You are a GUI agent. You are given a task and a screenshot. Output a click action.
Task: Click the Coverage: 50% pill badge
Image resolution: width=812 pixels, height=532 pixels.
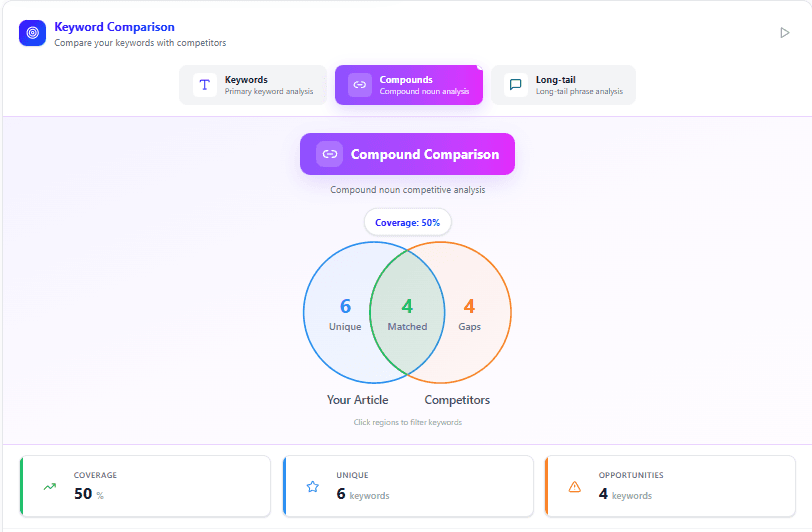click(407, 222)
